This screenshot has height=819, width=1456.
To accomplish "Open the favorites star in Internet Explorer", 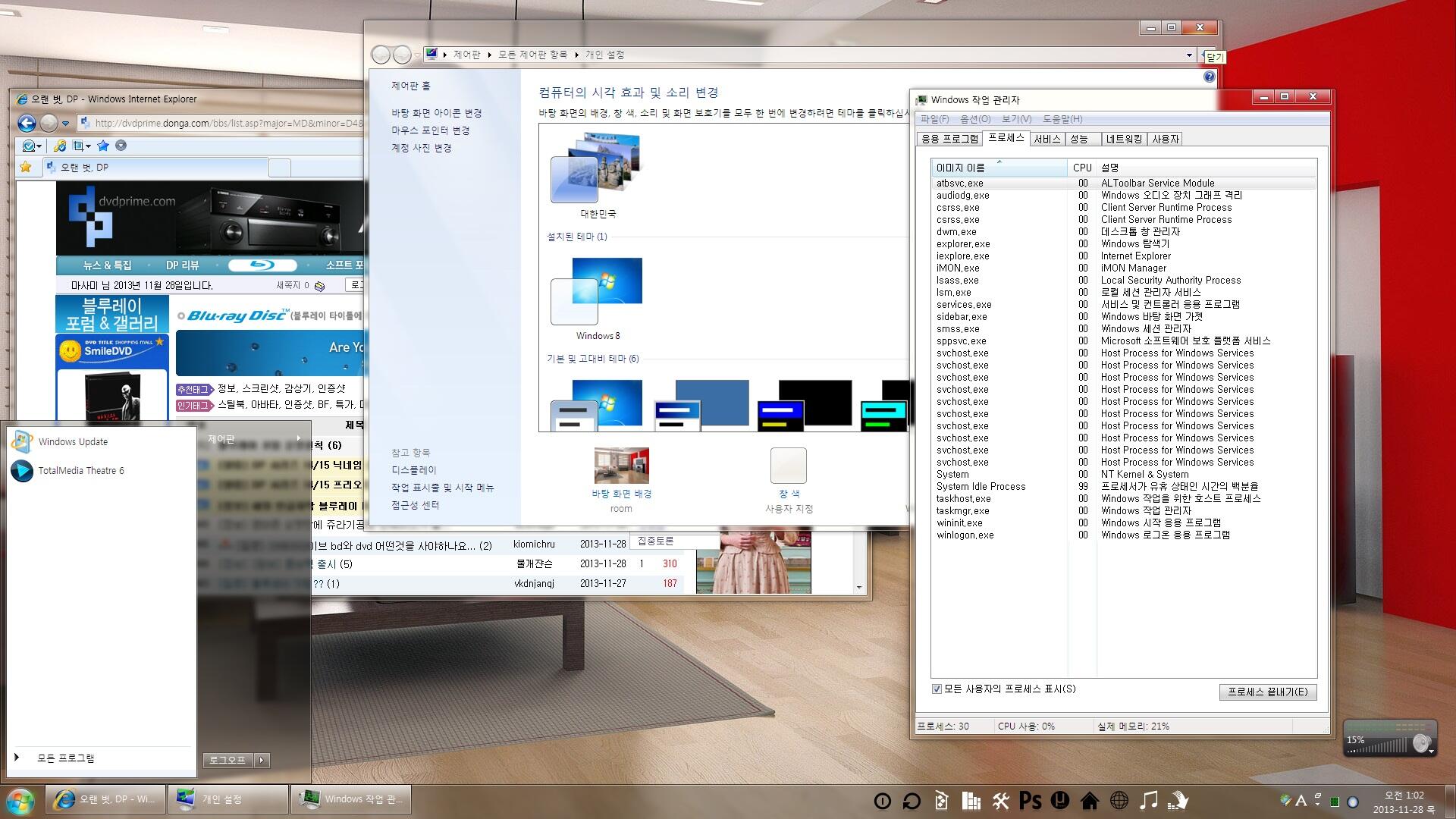I will pyautogui.click(x=26, y=167).
